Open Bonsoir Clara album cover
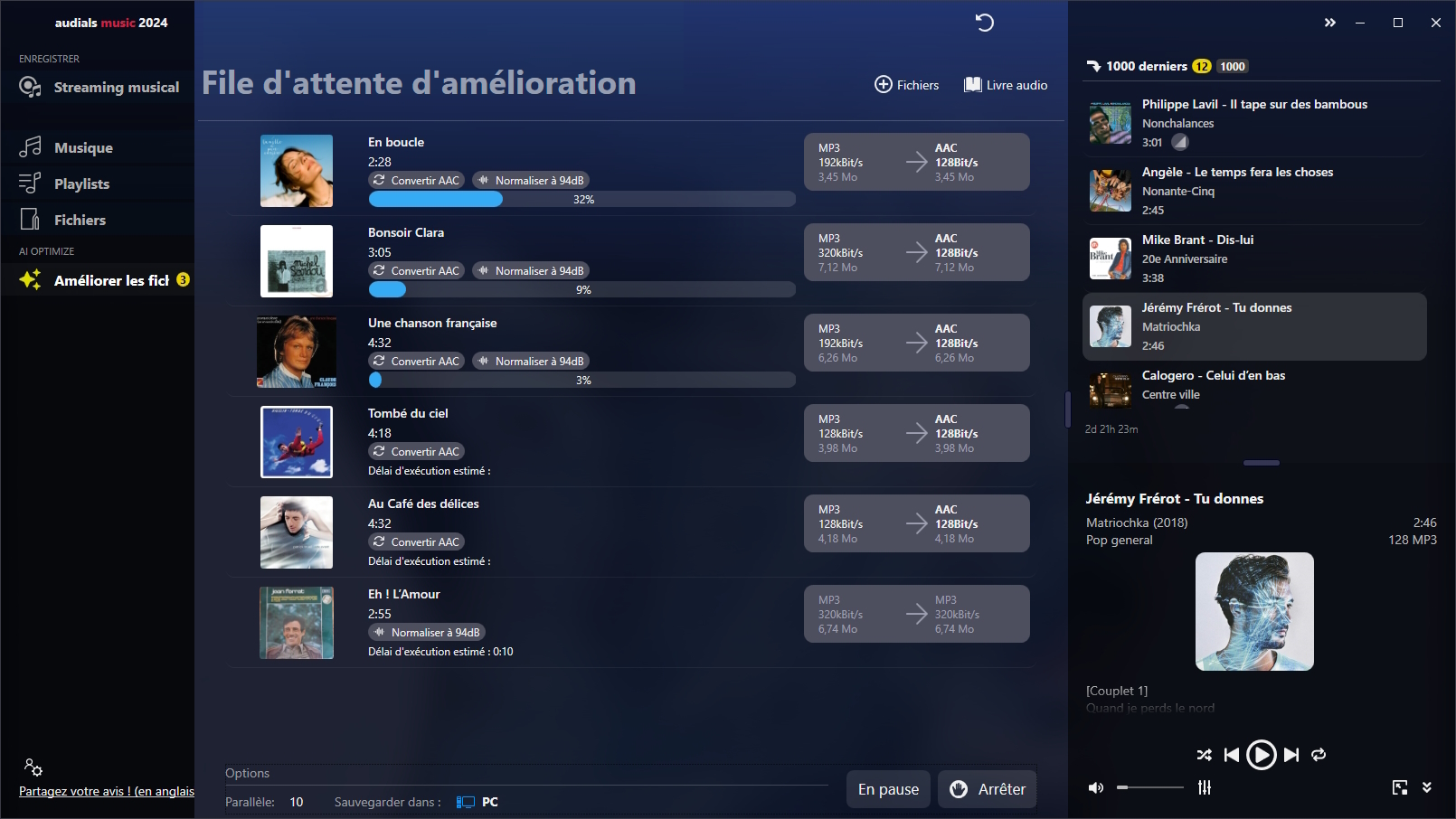The height and width of the screenshot is (819, 1456). coord(297,261)
